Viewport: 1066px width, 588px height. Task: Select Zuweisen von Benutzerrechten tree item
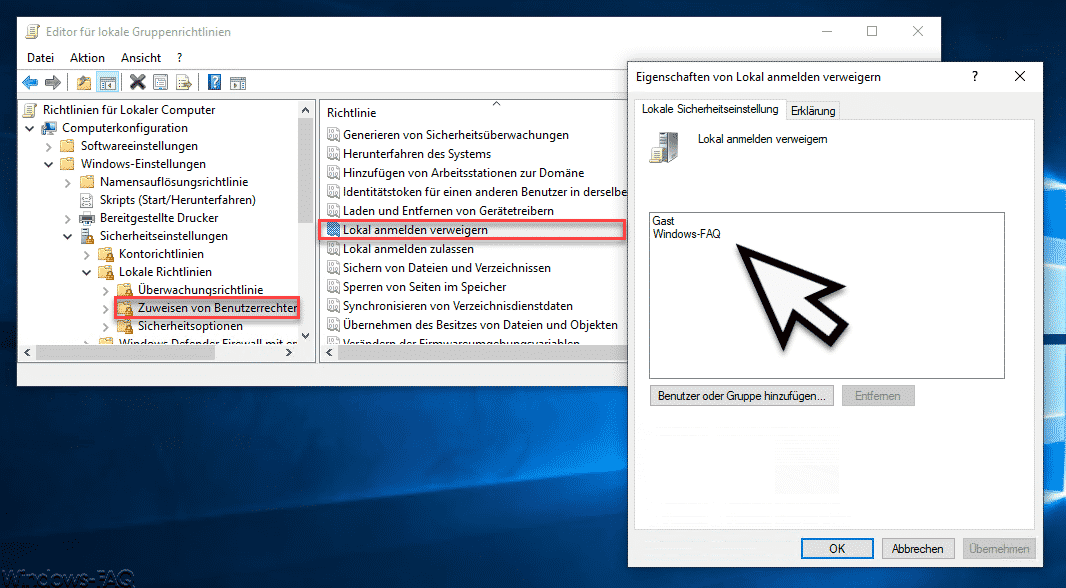point(217,308)
